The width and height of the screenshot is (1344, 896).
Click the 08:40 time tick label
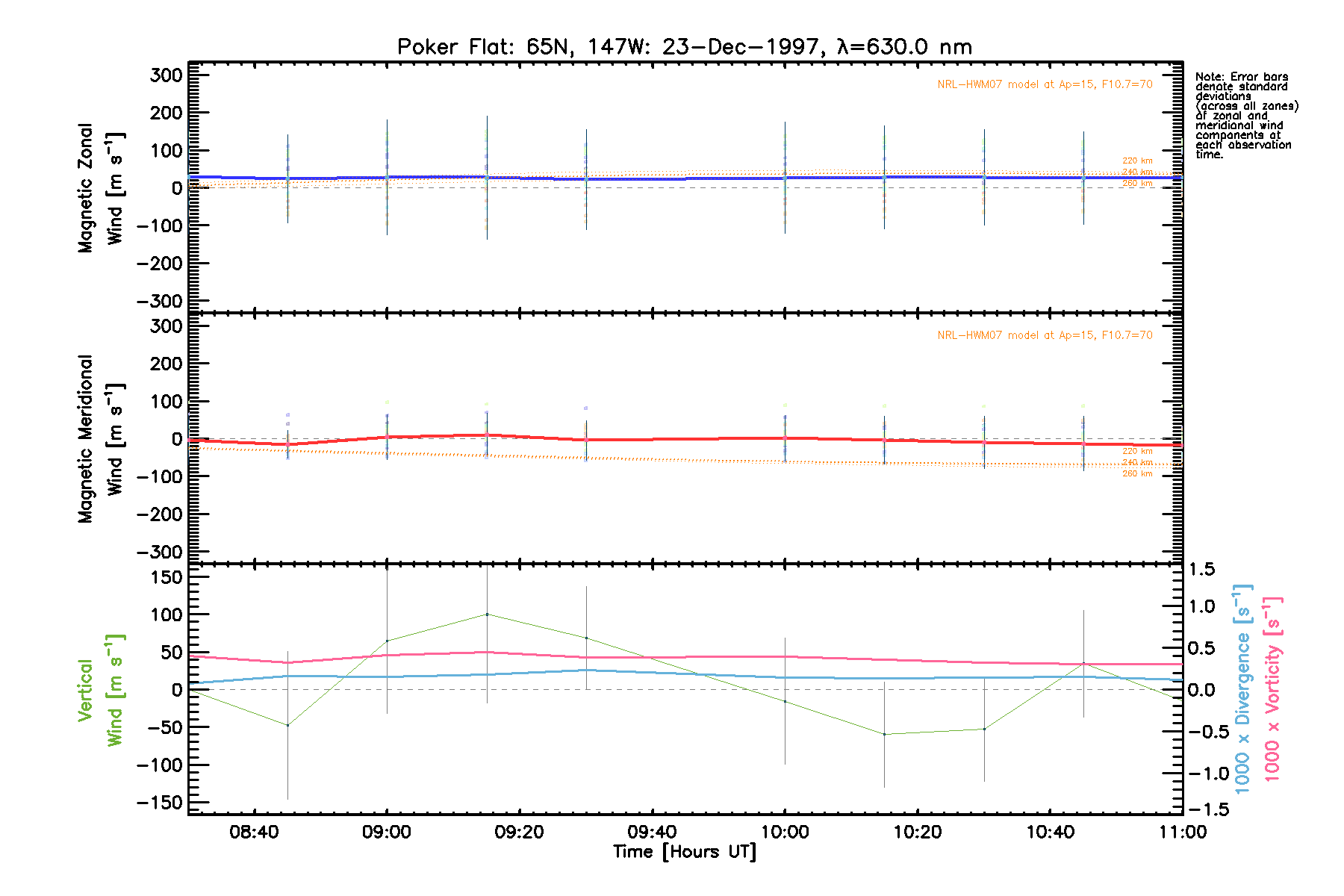tap(254, 833)
